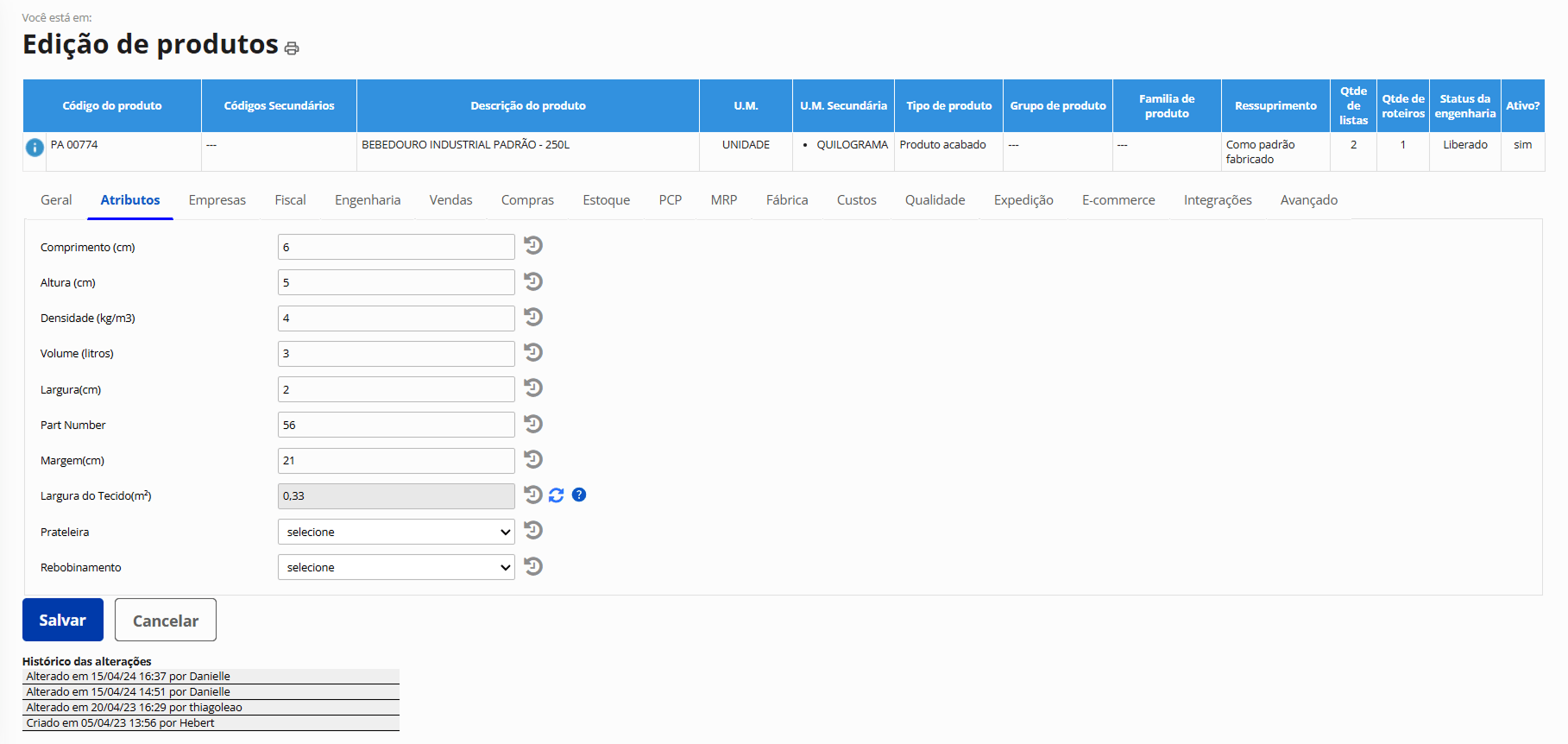
Task: Show history icon for Part Number
Action: (x=533, y=424)
